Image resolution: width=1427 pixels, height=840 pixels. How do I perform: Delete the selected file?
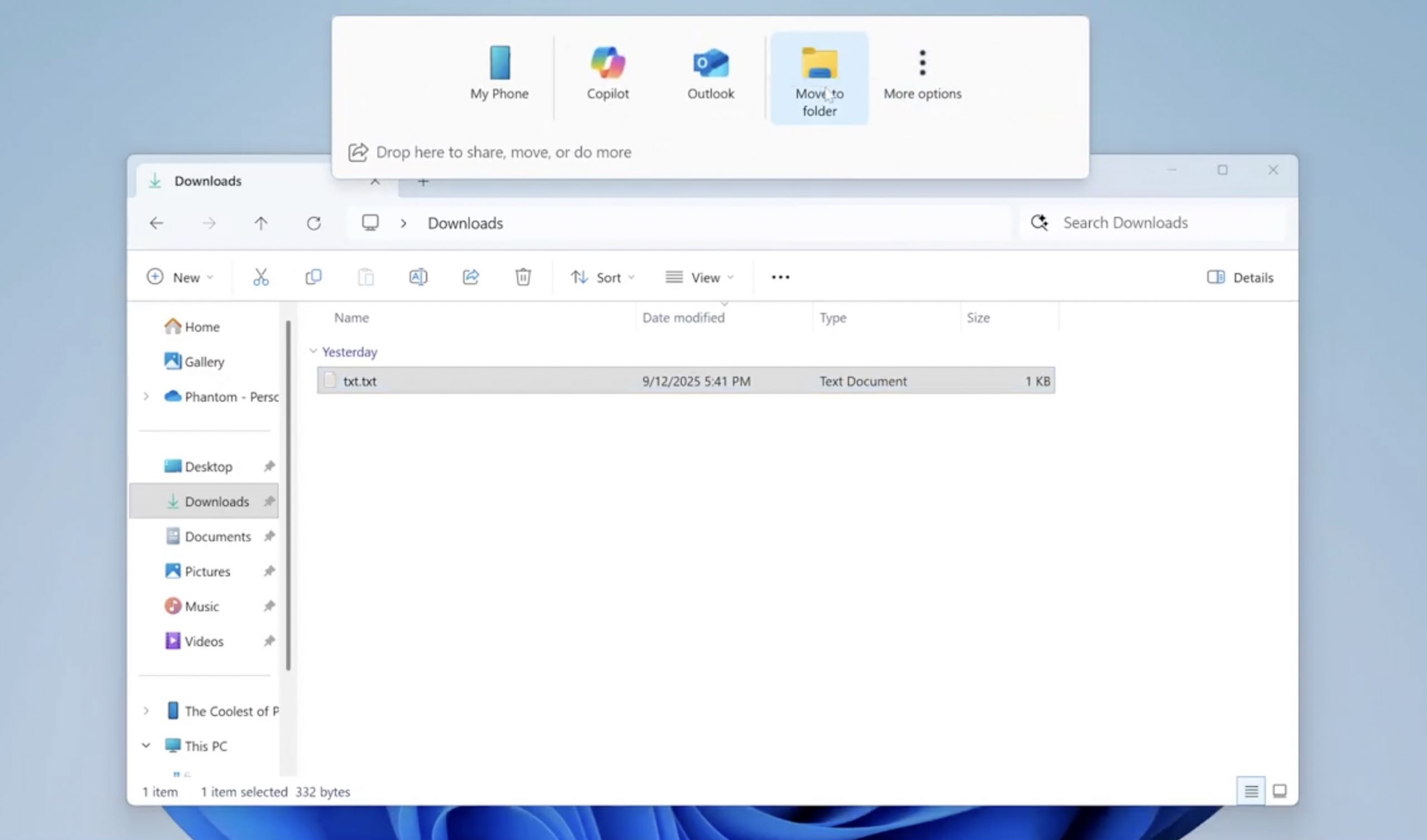point(523,277)
